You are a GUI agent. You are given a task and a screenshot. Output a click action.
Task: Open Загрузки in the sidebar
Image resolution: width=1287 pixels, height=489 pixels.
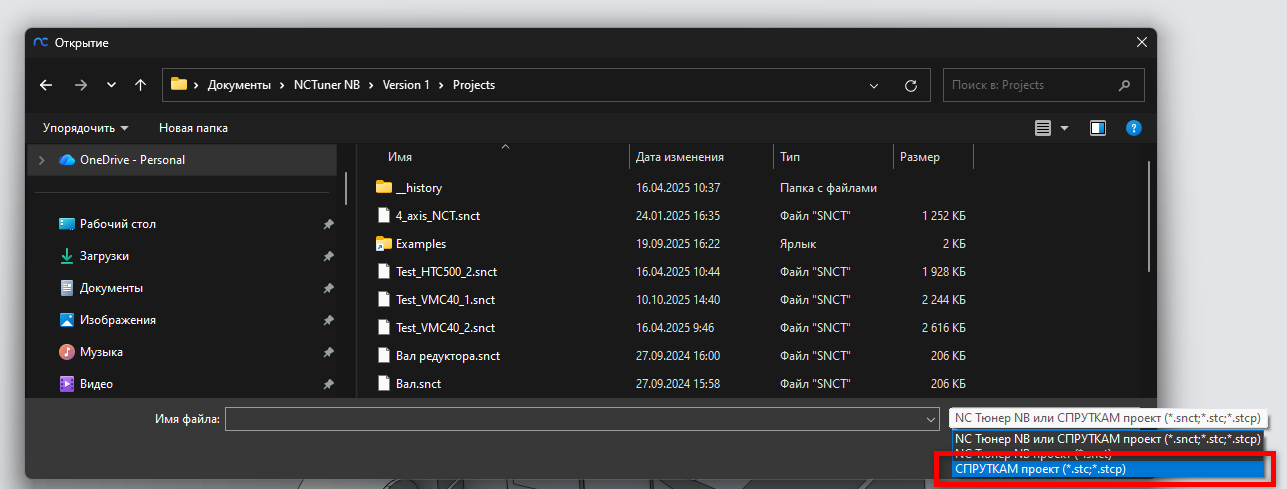(104, 256)
